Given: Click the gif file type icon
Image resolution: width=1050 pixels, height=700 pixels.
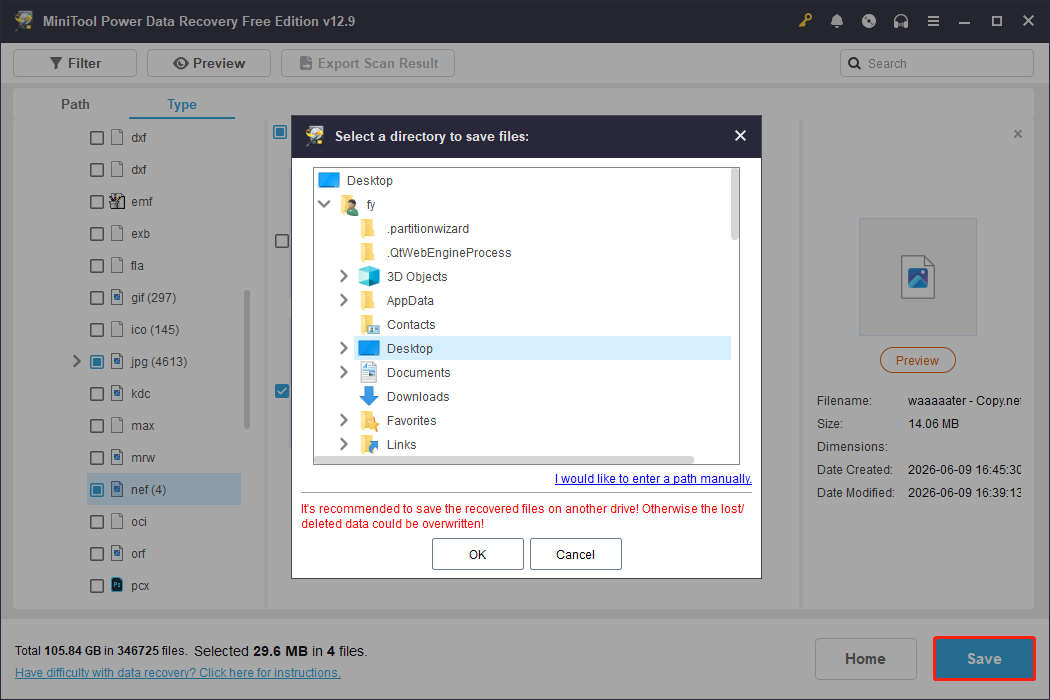Looking at the screenshot, I should [117, 297].
